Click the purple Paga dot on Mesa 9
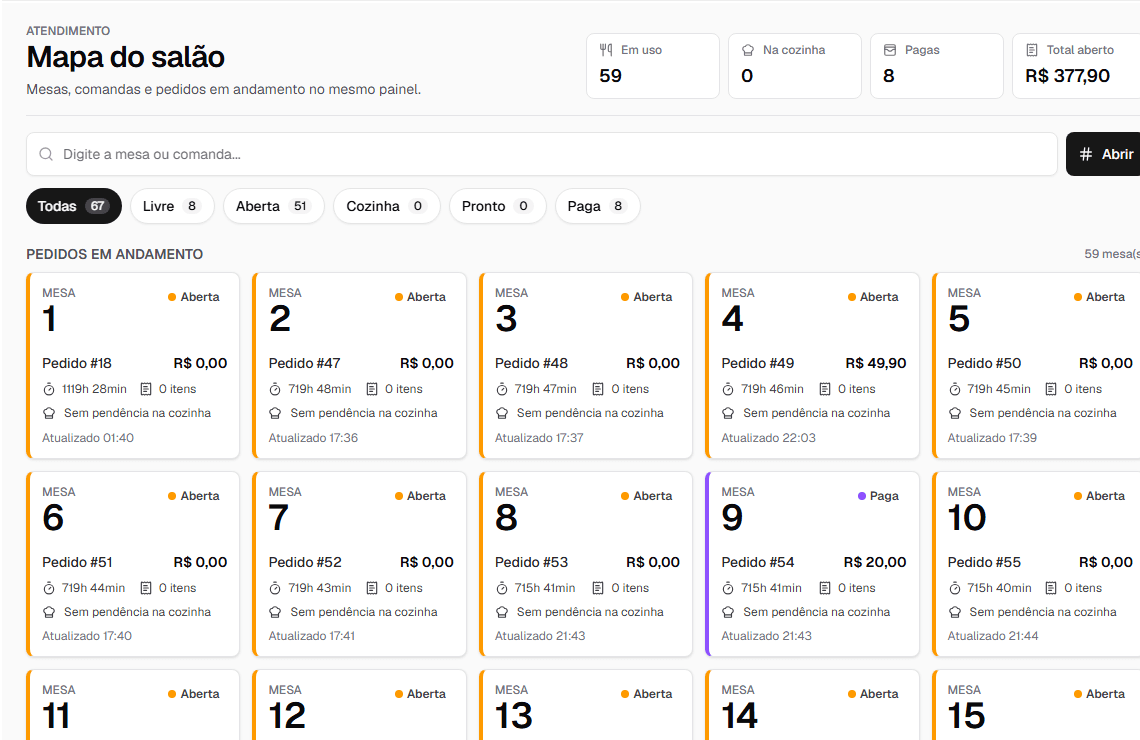 click(862, 496)
